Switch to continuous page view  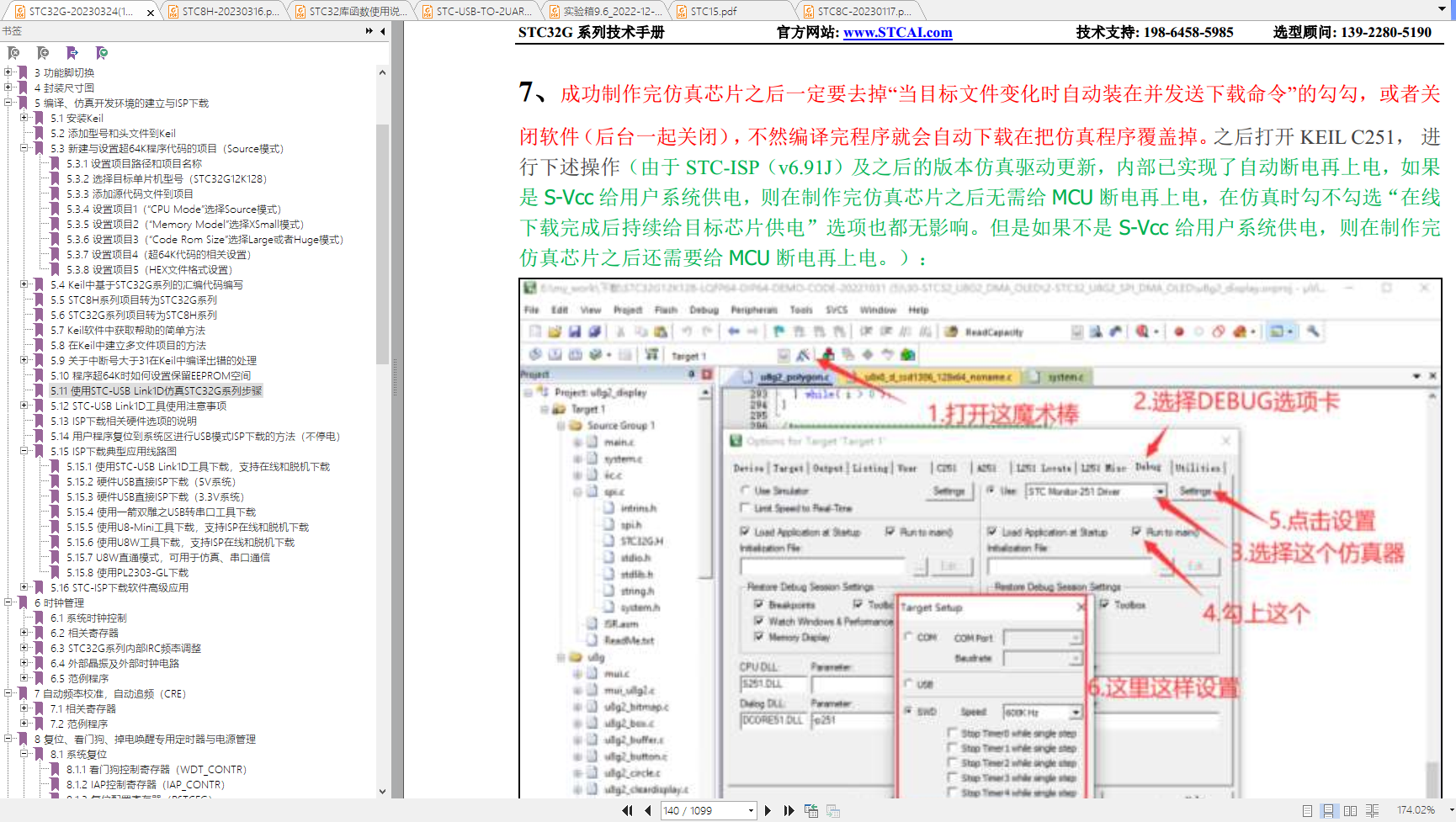[1328, 810]
